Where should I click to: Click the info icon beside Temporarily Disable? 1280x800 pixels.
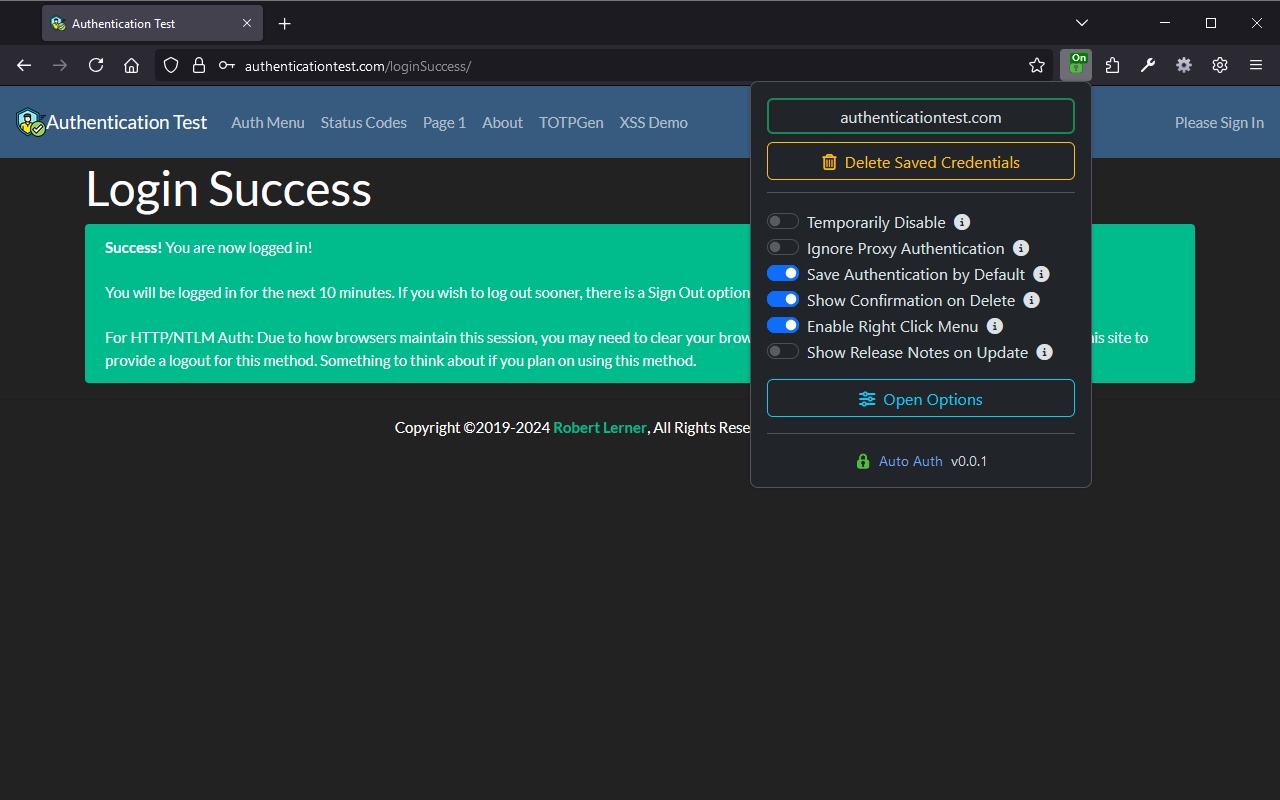[962, 222]
